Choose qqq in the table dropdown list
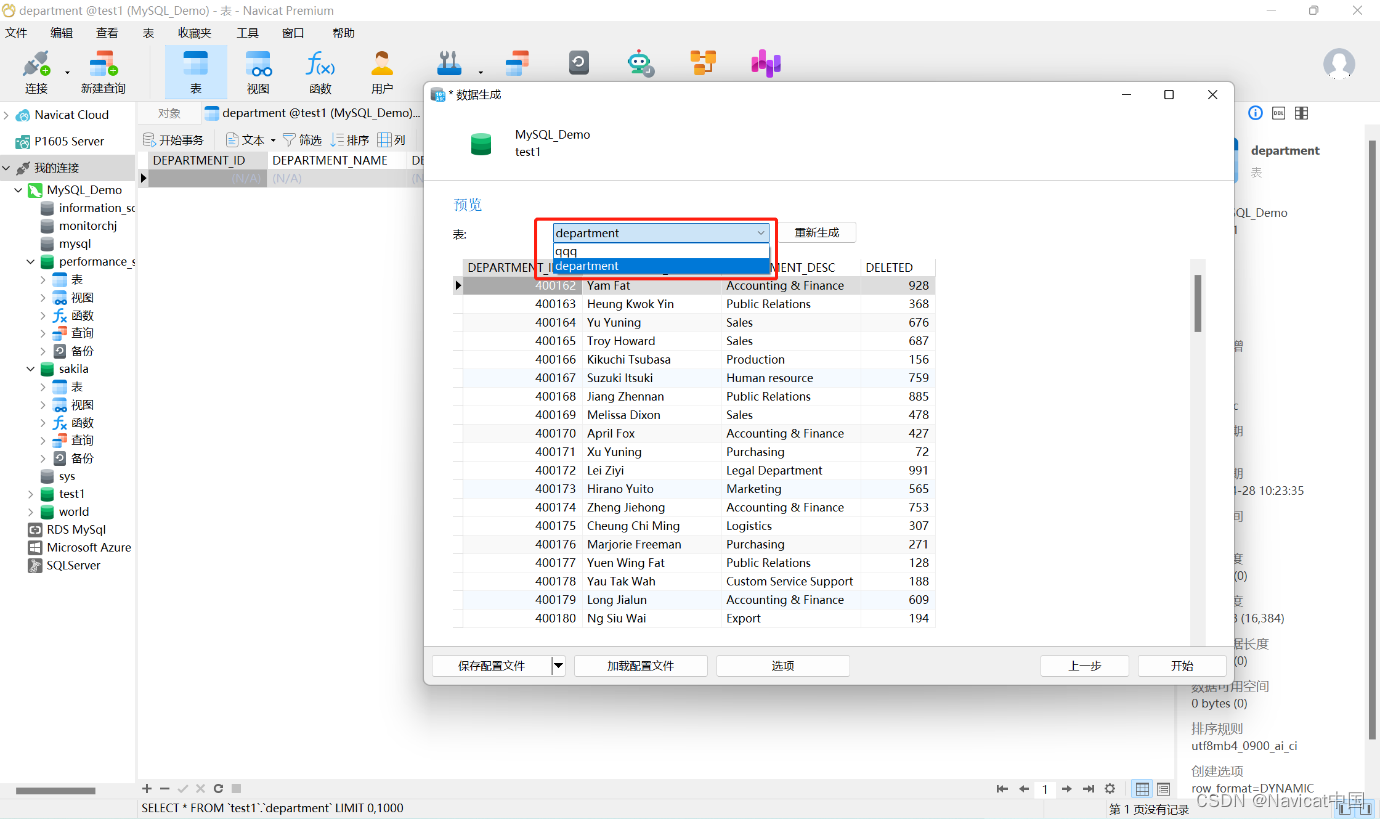Viewport: 1380px width, 819px height. pyautogui.click(x=661, y=251)
